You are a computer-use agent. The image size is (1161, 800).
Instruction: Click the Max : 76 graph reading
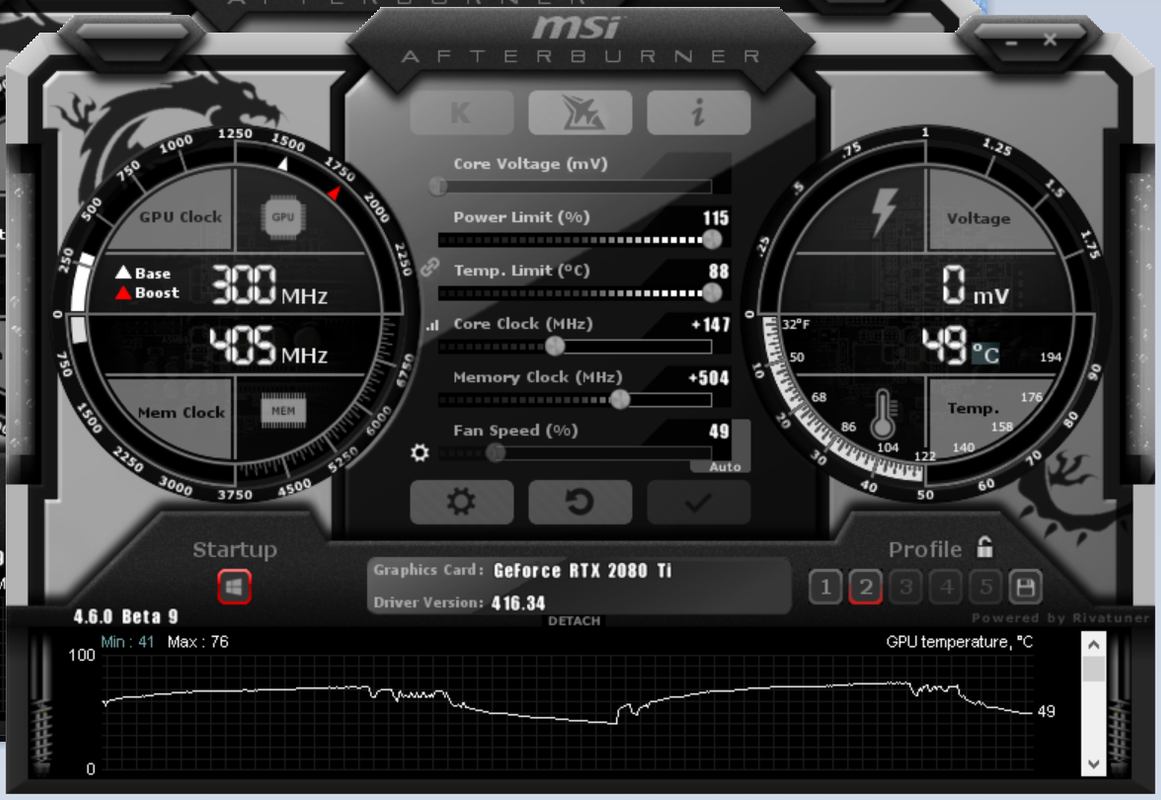198,641
